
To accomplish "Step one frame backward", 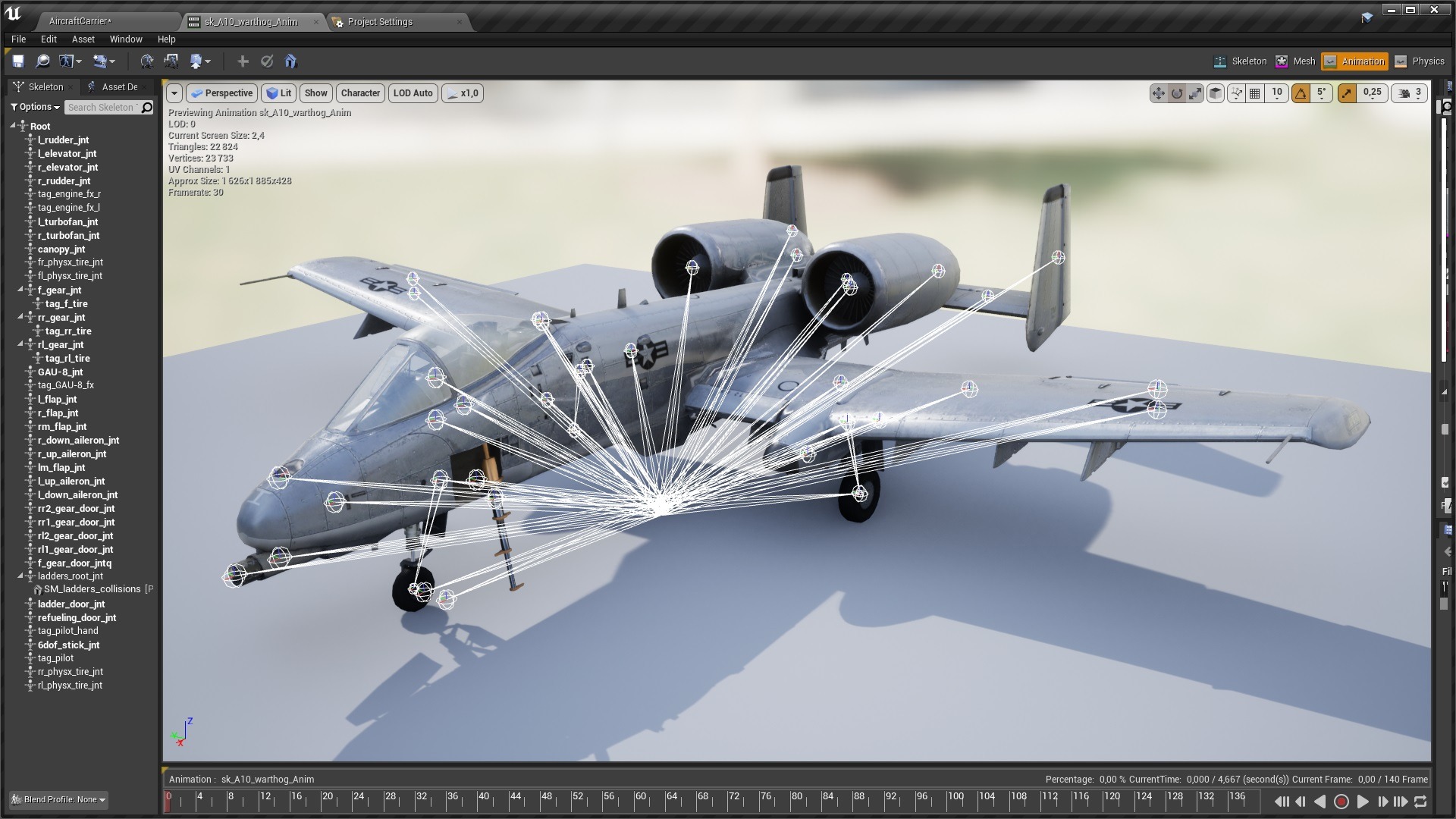I will pos(1301,802).
